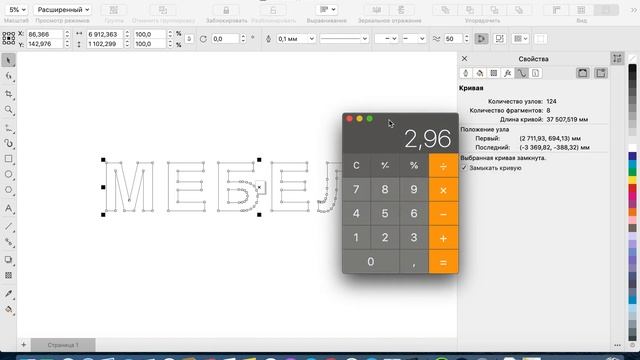The image size is (640, 360).
Task: Toggle the properties tabbed mode button
Action: click(x=601, y=73)
